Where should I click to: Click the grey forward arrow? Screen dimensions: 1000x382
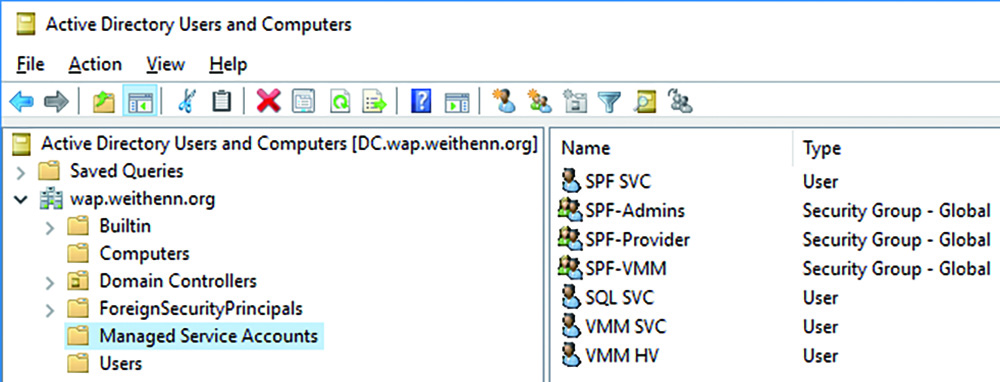click(x=56, y=101)
